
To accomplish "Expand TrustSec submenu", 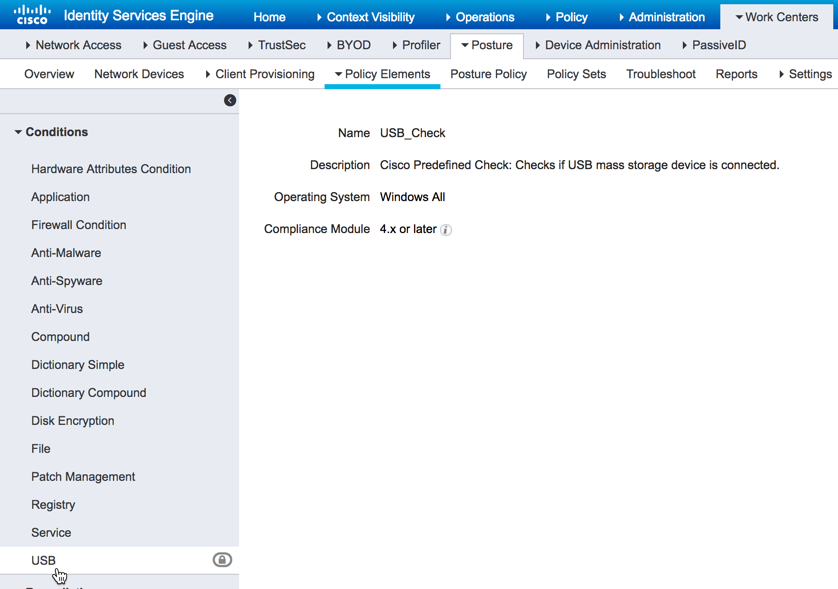I will 277,45.
